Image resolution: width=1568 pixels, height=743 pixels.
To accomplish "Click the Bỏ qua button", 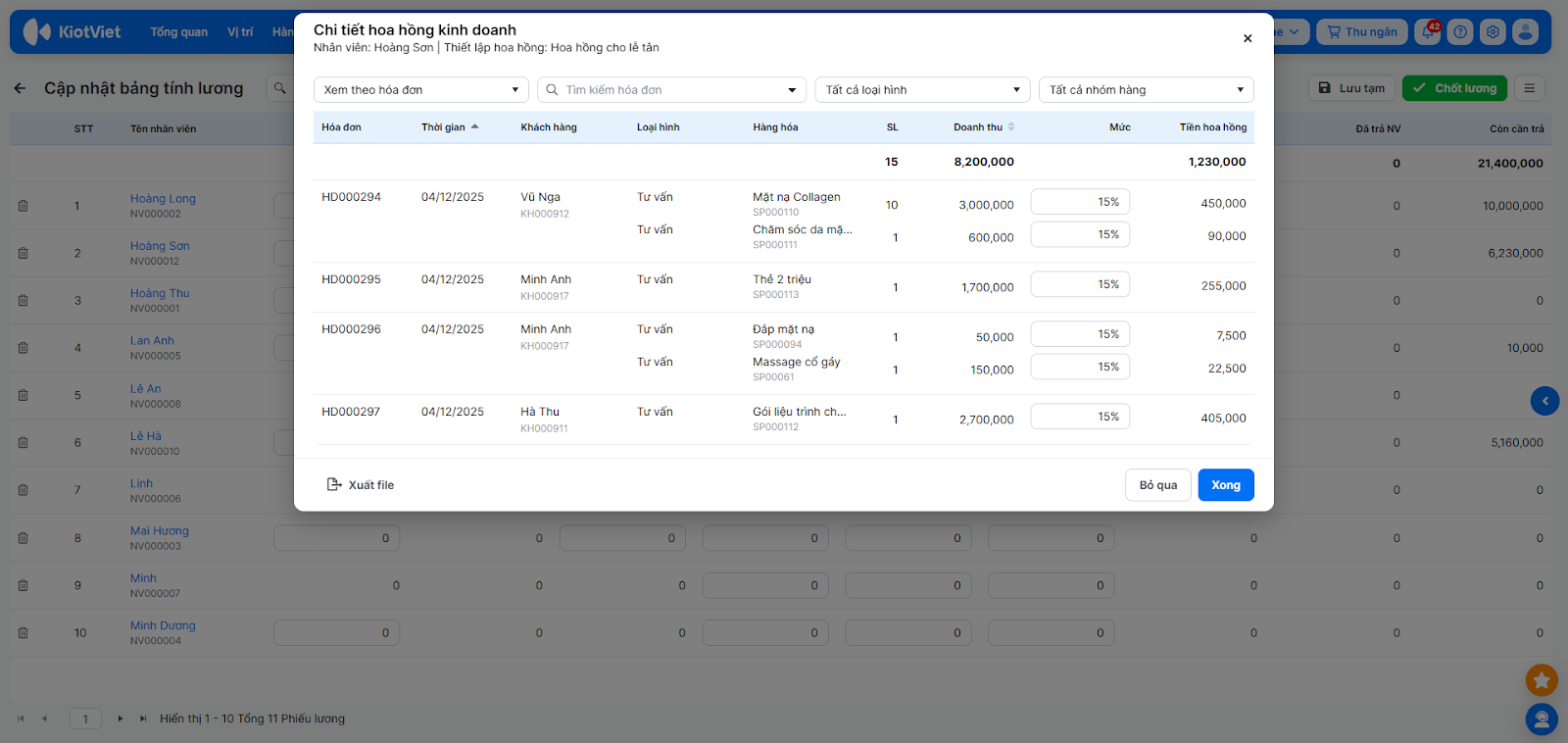I will (1157, 485).
